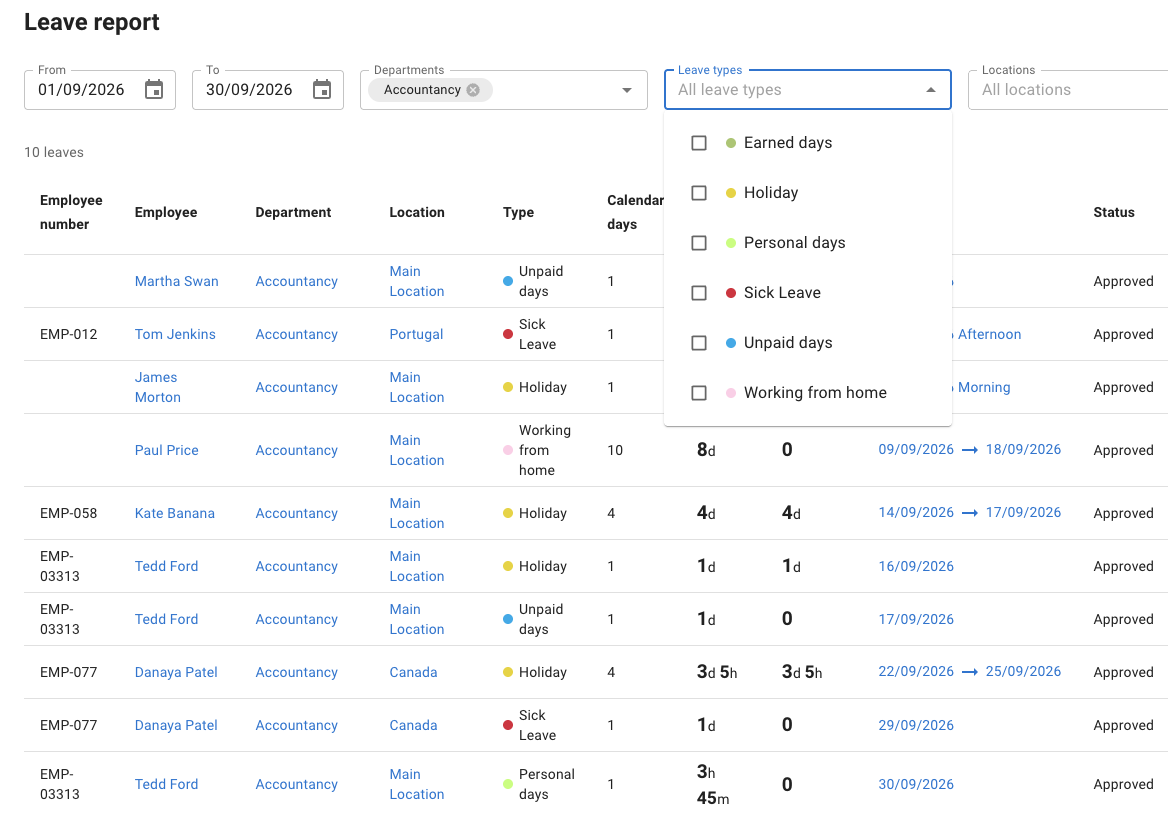1168x818 pixels.
Task: Click Tedd Ford in Personal days row
Action: pos(166,784)
